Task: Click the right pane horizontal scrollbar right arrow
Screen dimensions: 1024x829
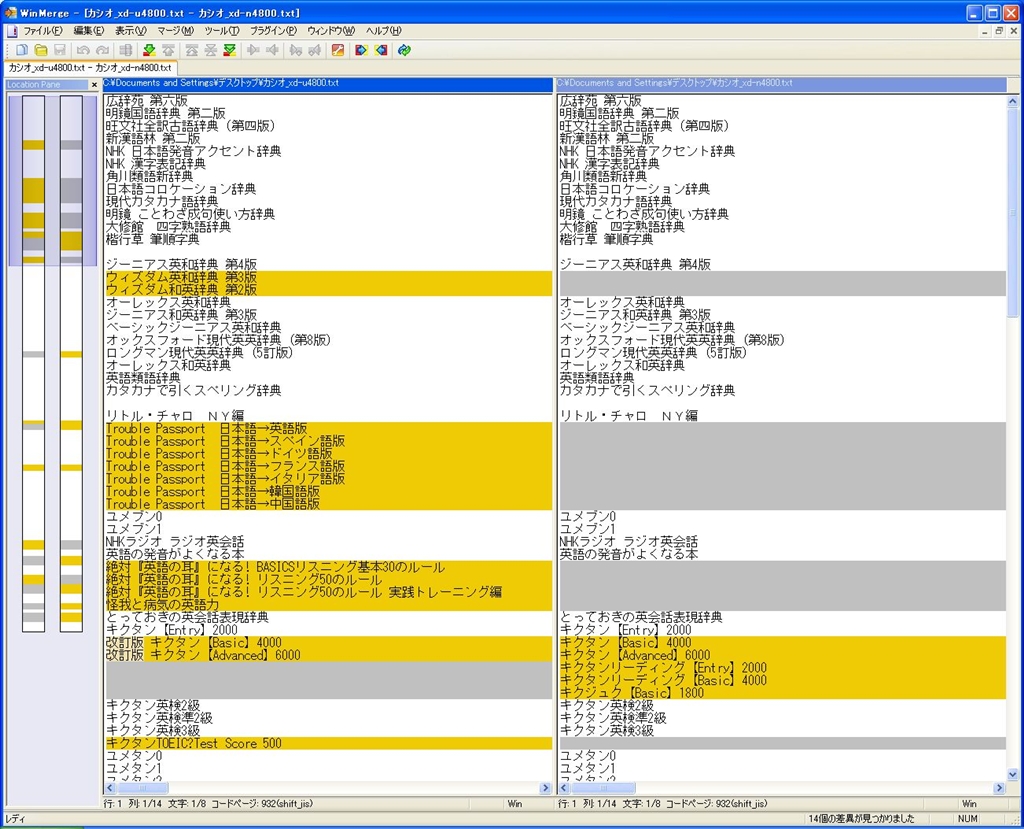Action: click(999, 788)
